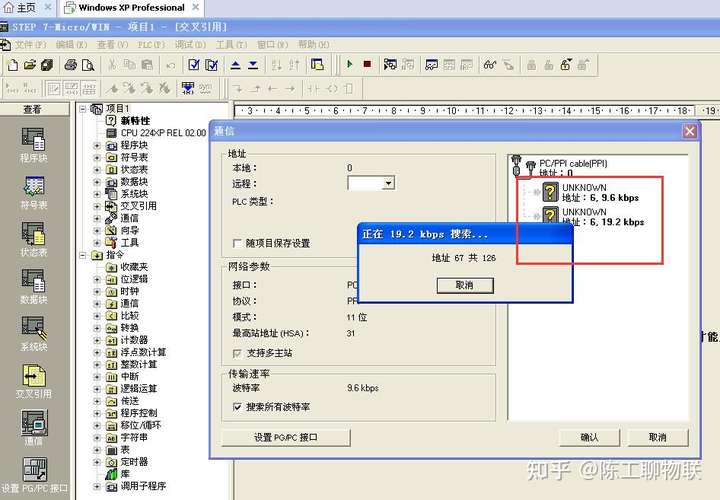Click the Upload arrow toolbar icon
This screenshot has width=720, height=500.
236,65
